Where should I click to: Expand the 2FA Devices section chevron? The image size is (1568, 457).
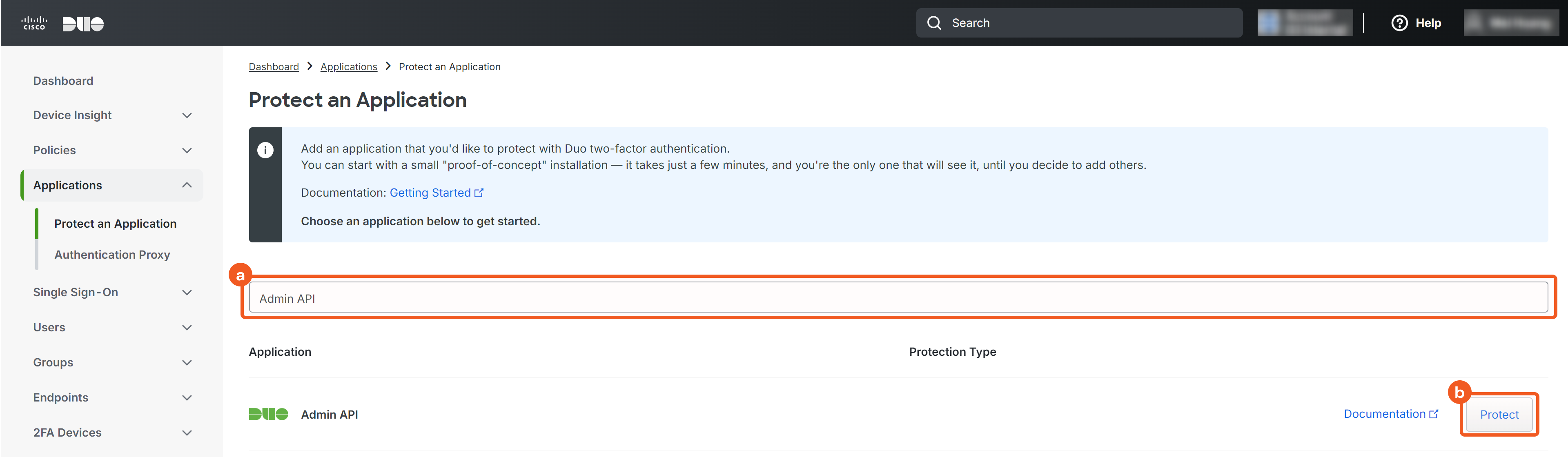(187, 433)
